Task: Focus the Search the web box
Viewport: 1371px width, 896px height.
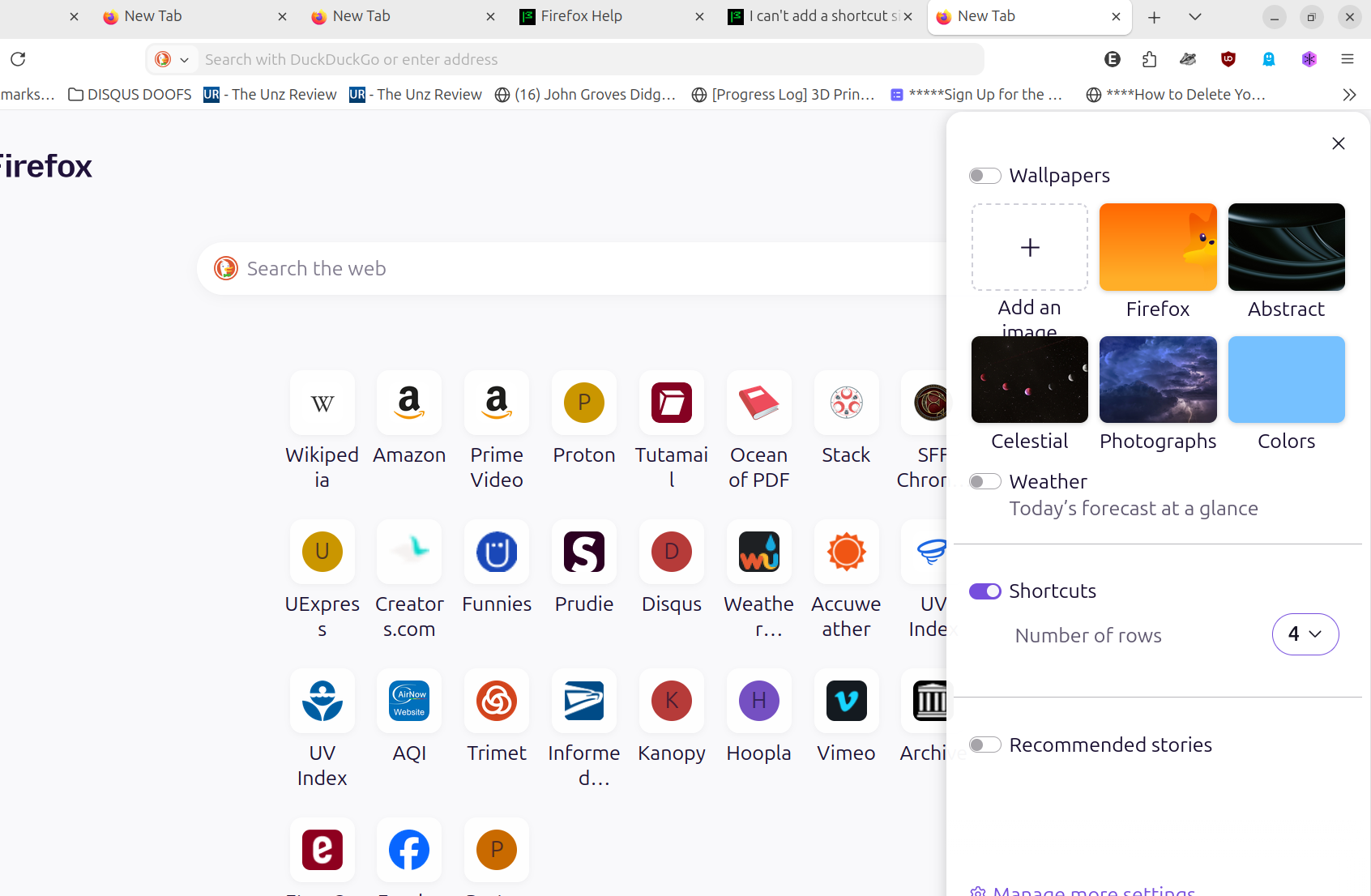Action: pos(572,269)
